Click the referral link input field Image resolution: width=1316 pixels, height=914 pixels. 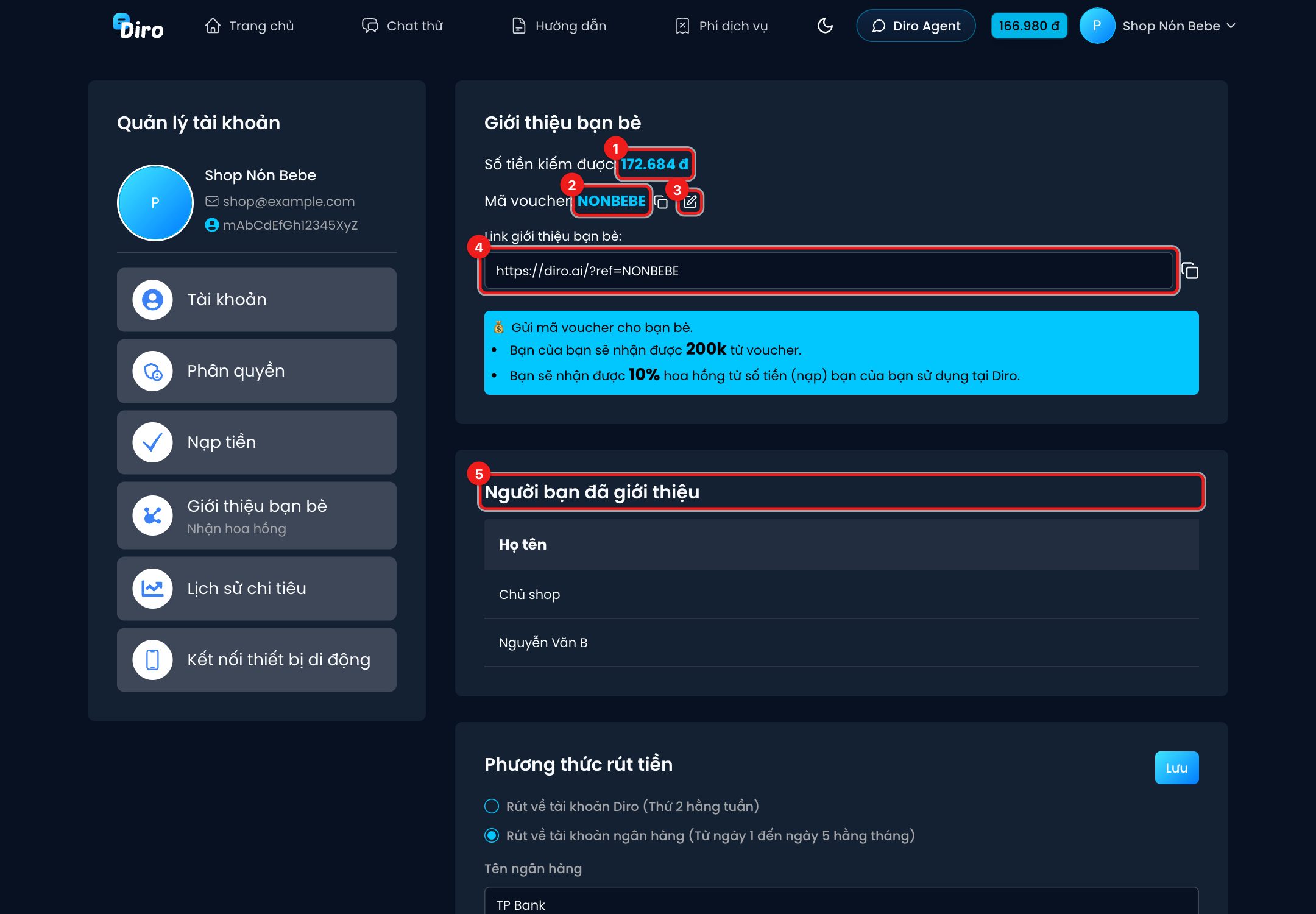[828, 271]
